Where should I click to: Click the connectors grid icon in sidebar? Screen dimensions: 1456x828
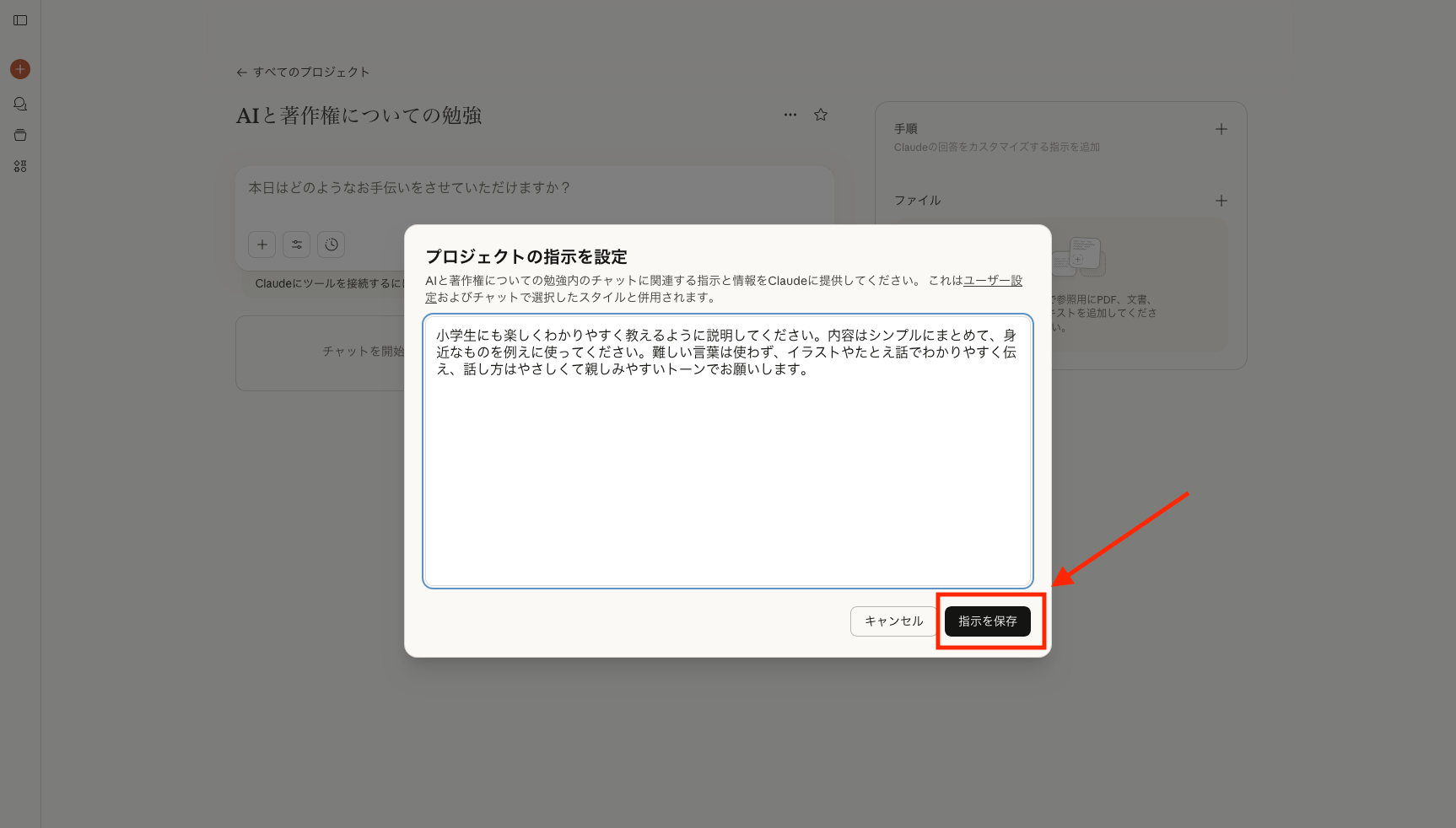click(x=19, y=166)
